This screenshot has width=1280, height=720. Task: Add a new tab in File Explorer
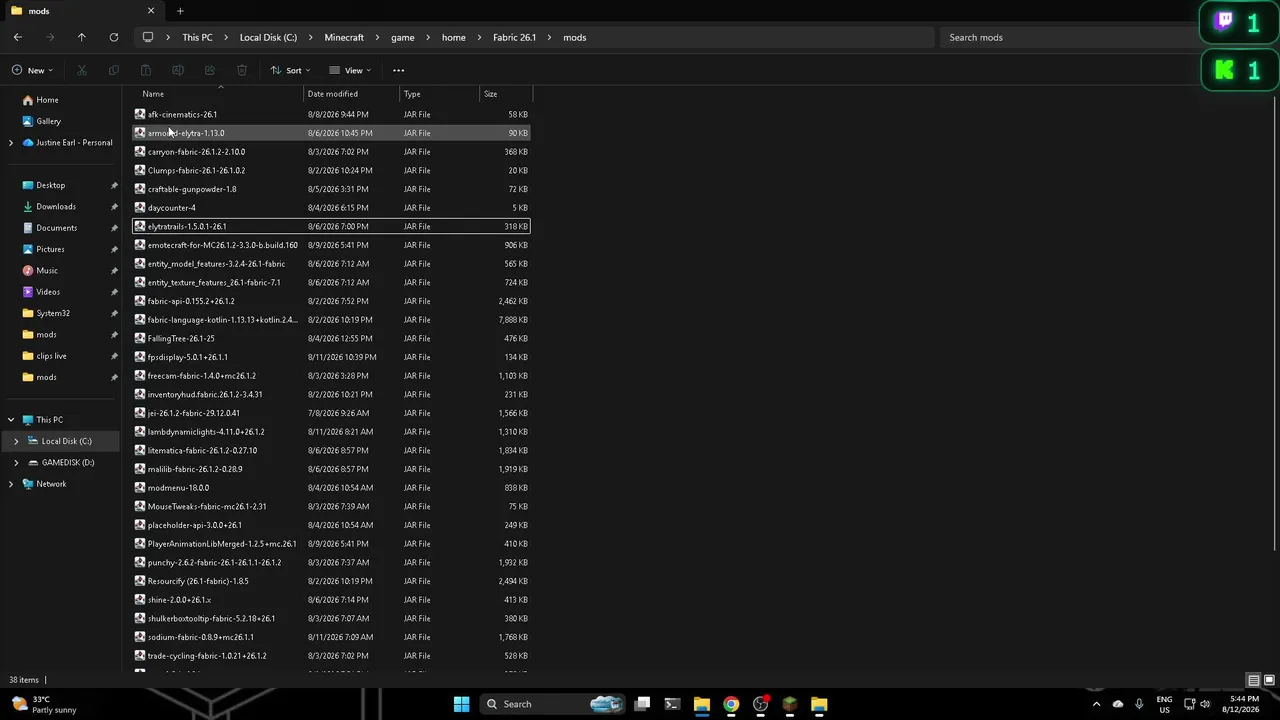point(180,11)
